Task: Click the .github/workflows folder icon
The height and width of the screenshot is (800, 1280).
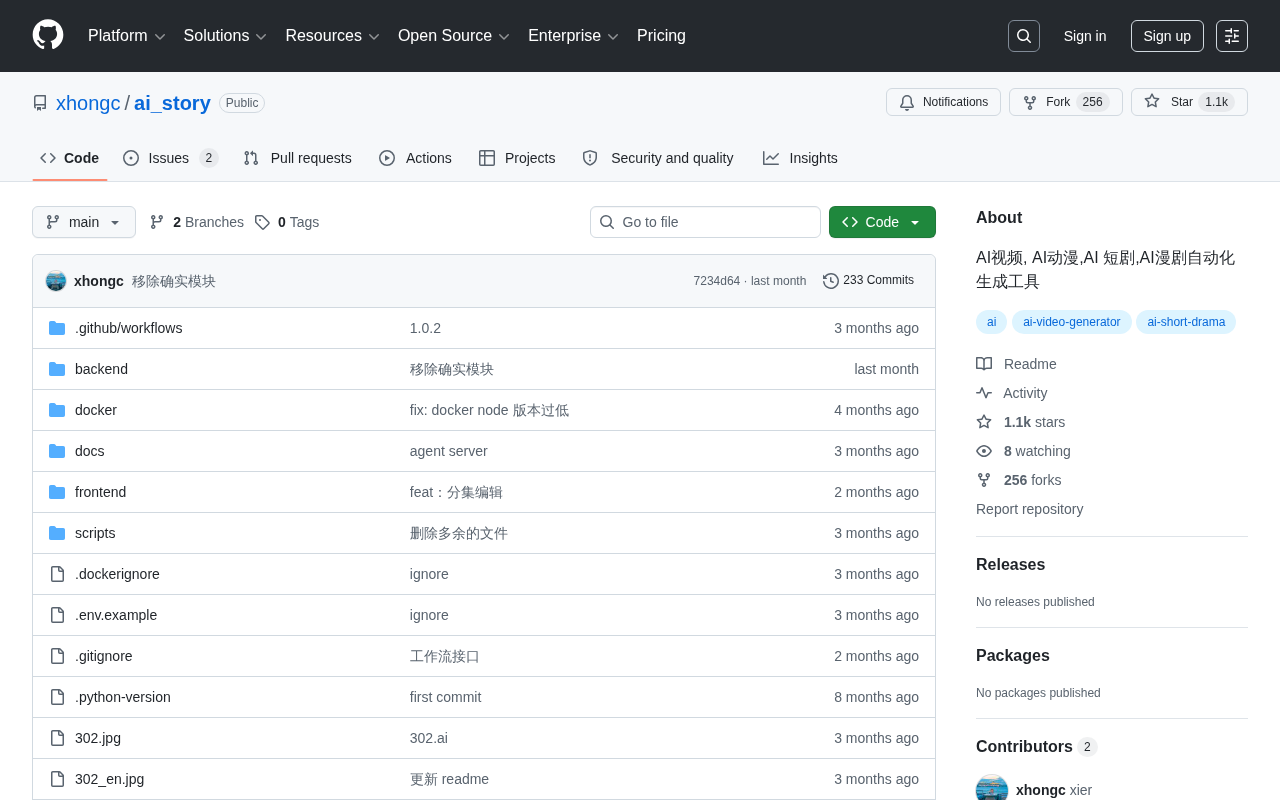Action: [x=57, y=328]
